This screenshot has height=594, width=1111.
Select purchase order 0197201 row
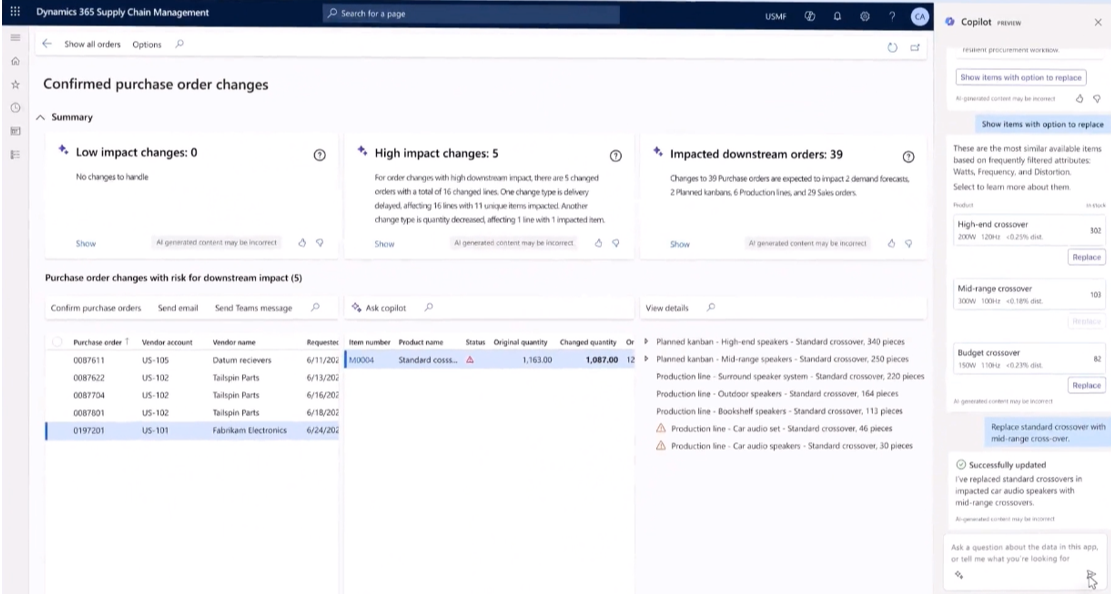click(x=192, y=430)
